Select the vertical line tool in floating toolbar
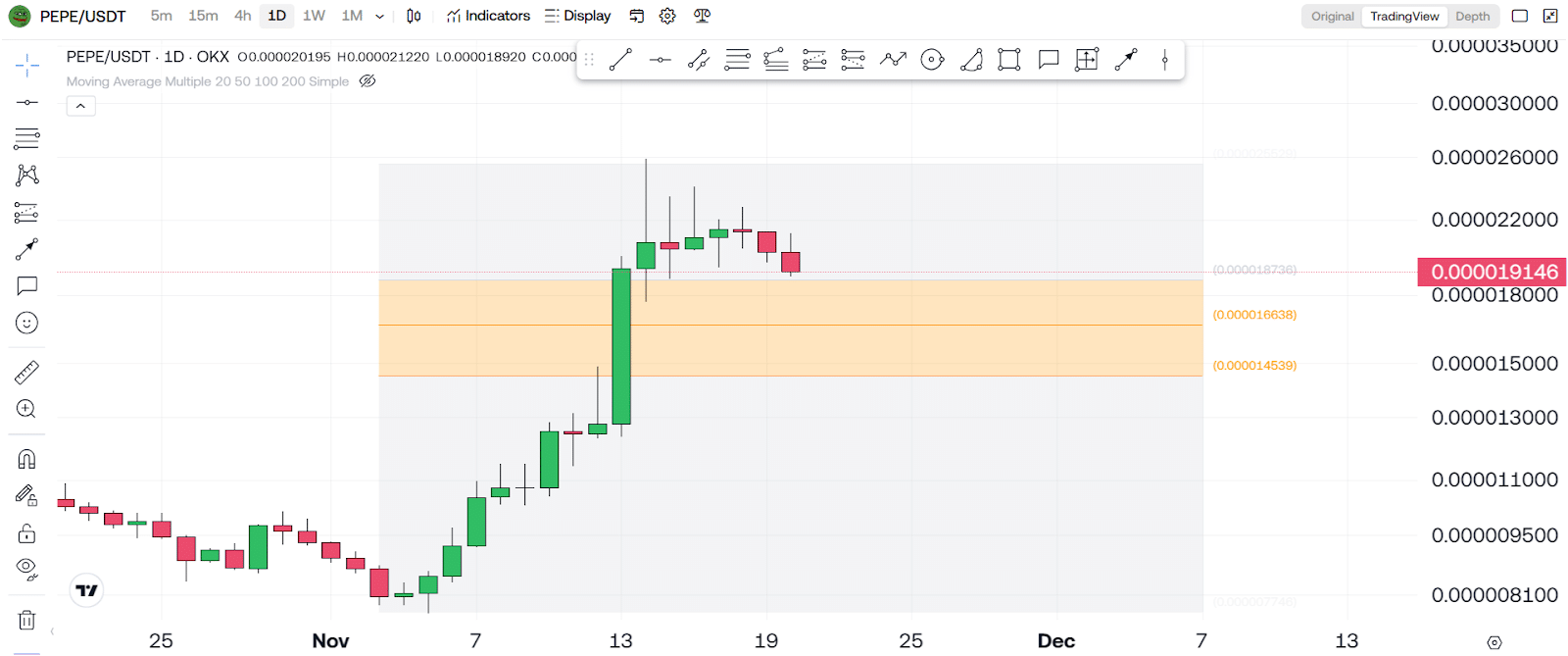This screenshot has height=656, width=1568. click(x=1164, y=60)
